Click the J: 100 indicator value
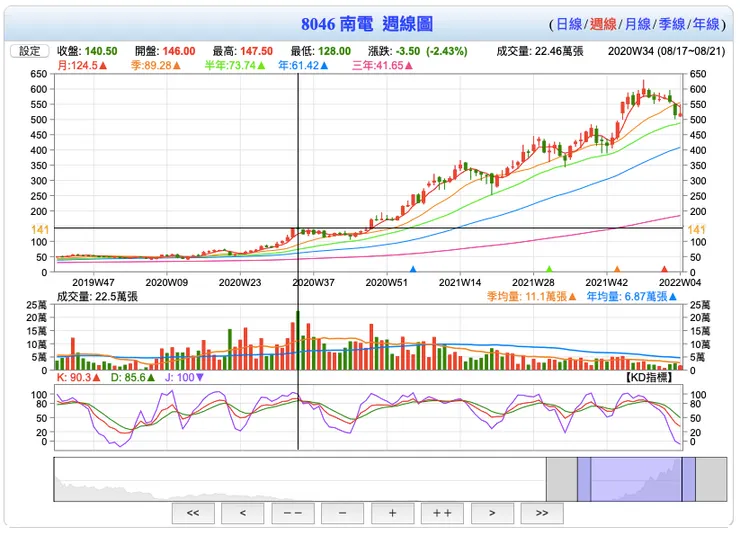The height and width of the screenshot is (536, 740). [184, 377]
